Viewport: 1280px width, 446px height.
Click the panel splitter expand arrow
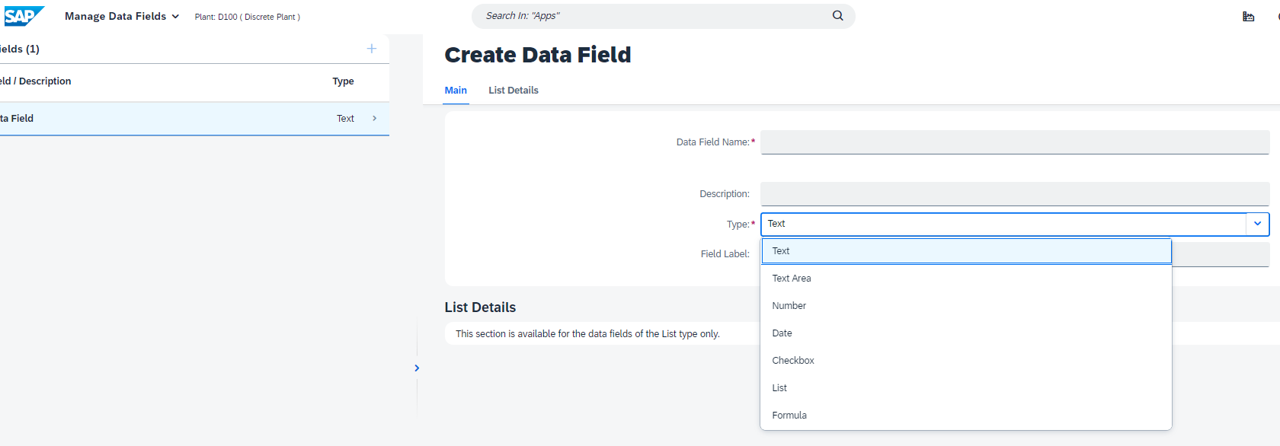click(x=417, y=368)
